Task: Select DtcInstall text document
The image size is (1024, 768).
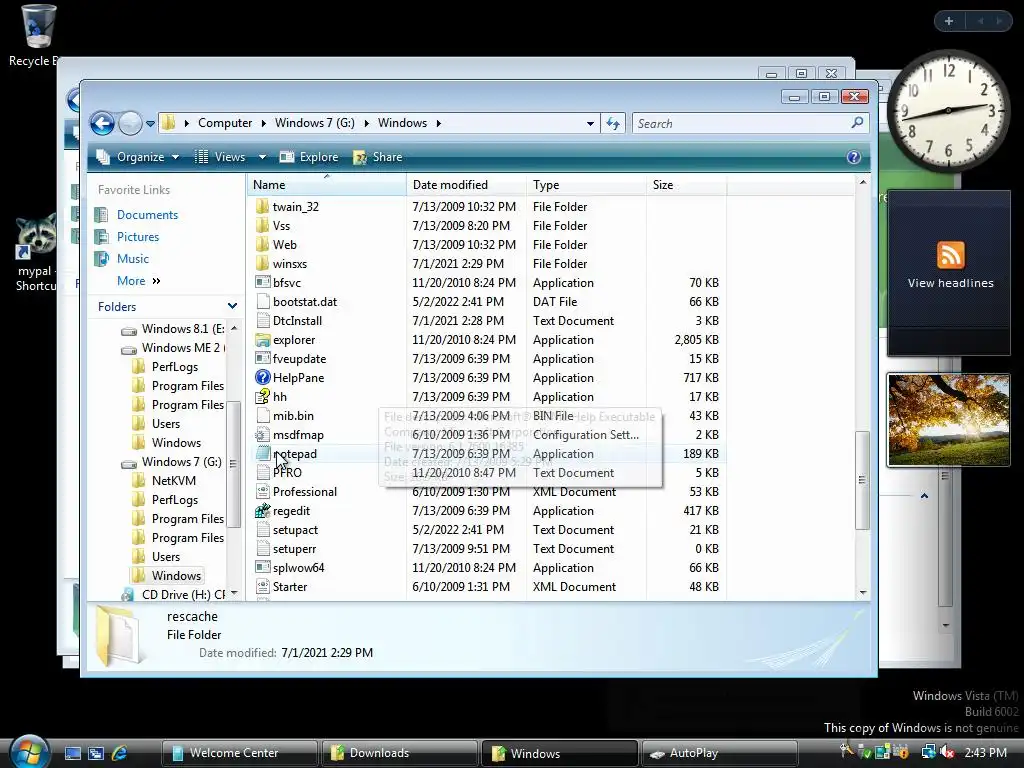Action: [x=297, y=320]
